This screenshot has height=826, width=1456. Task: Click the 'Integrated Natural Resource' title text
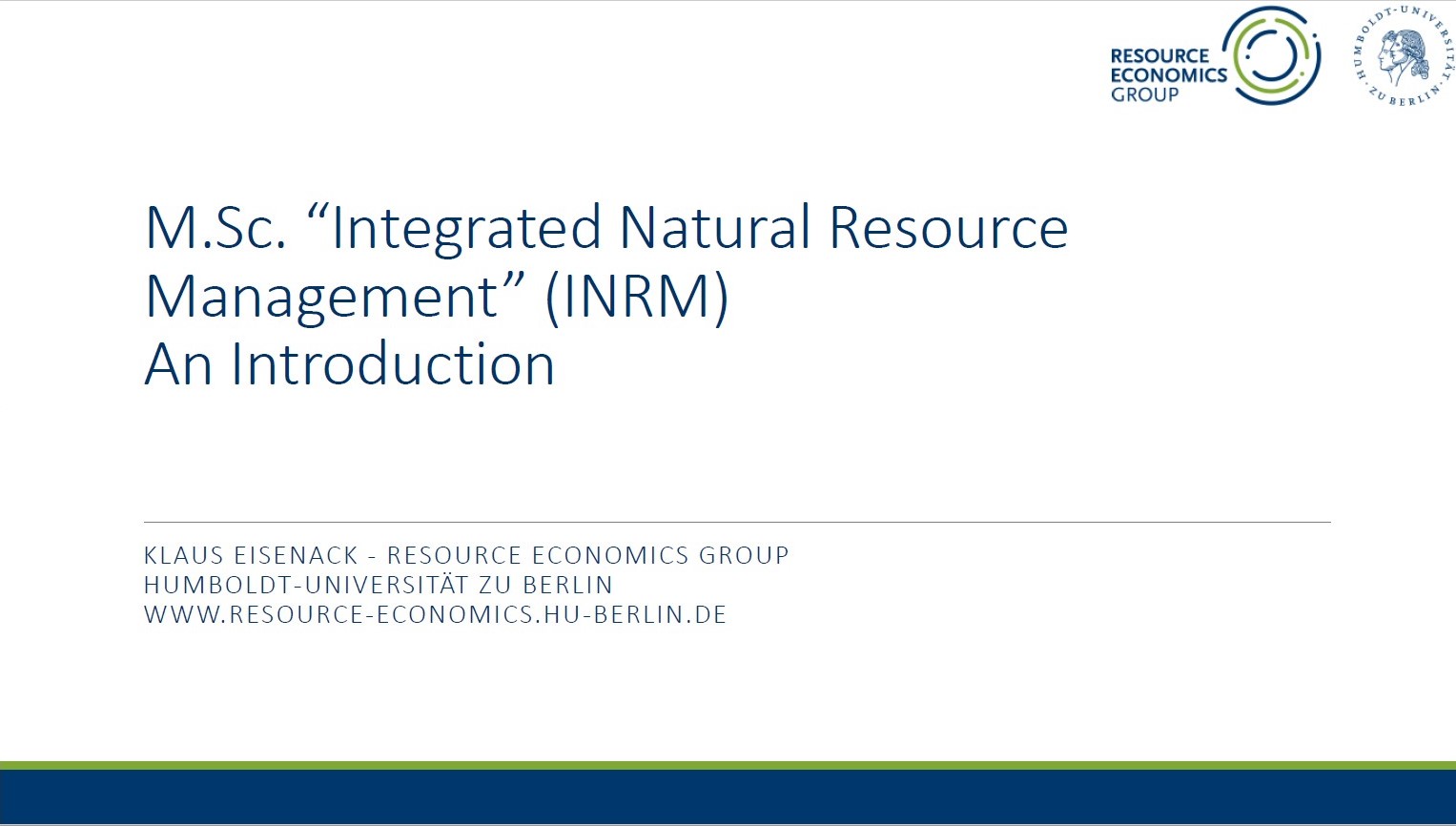[700, 228]
